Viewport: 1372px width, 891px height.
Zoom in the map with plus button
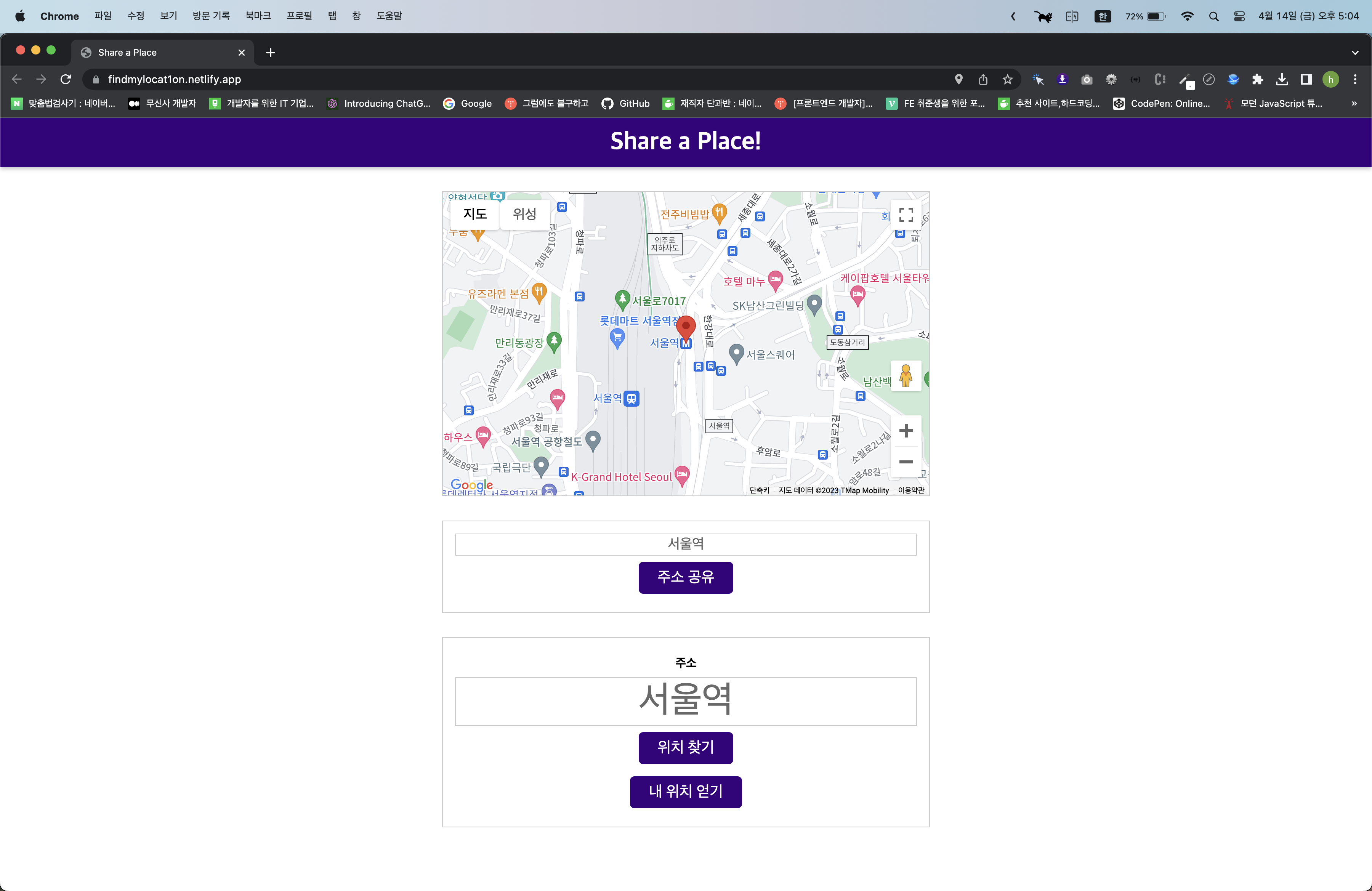[x=906, y=431]
